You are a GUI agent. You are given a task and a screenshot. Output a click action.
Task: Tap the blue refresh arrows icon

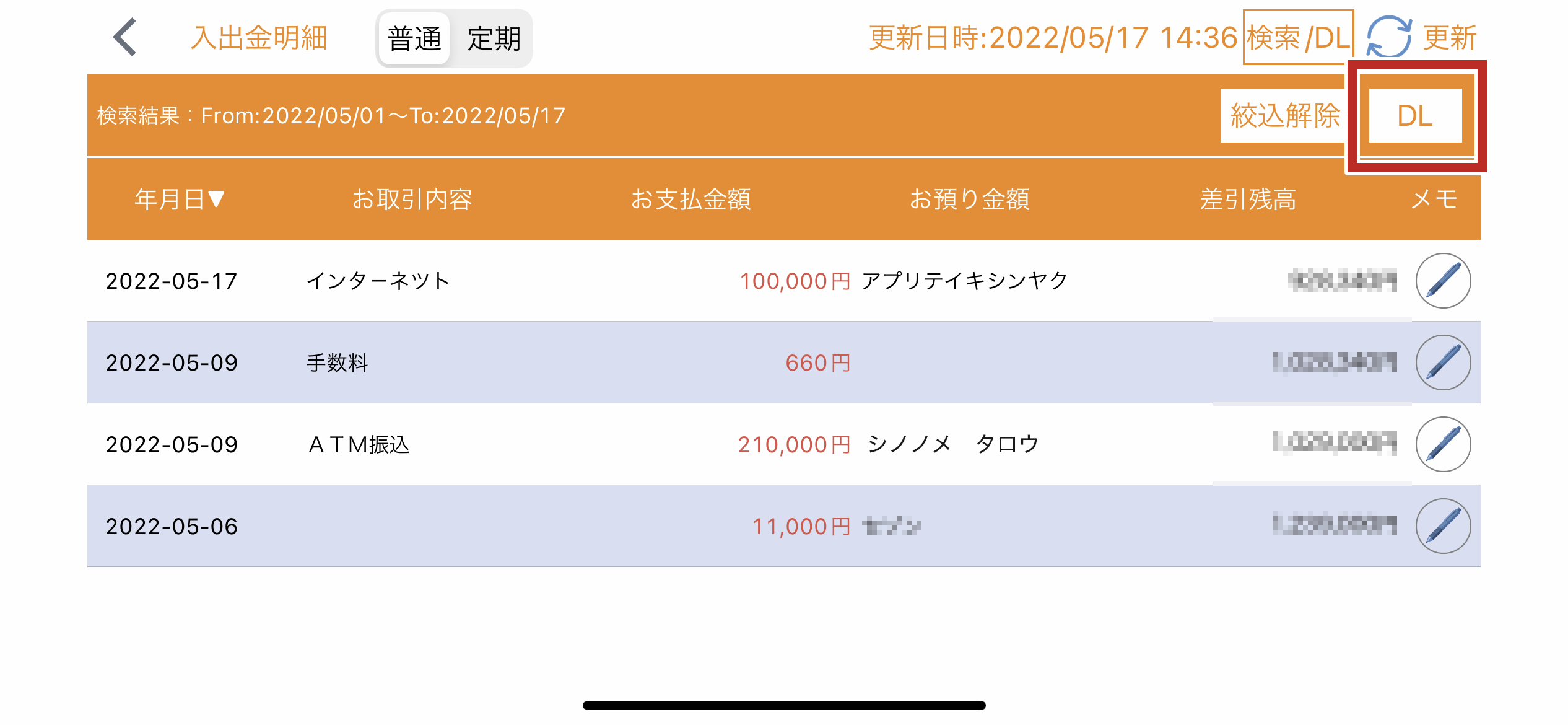[x=1389, y=37]
